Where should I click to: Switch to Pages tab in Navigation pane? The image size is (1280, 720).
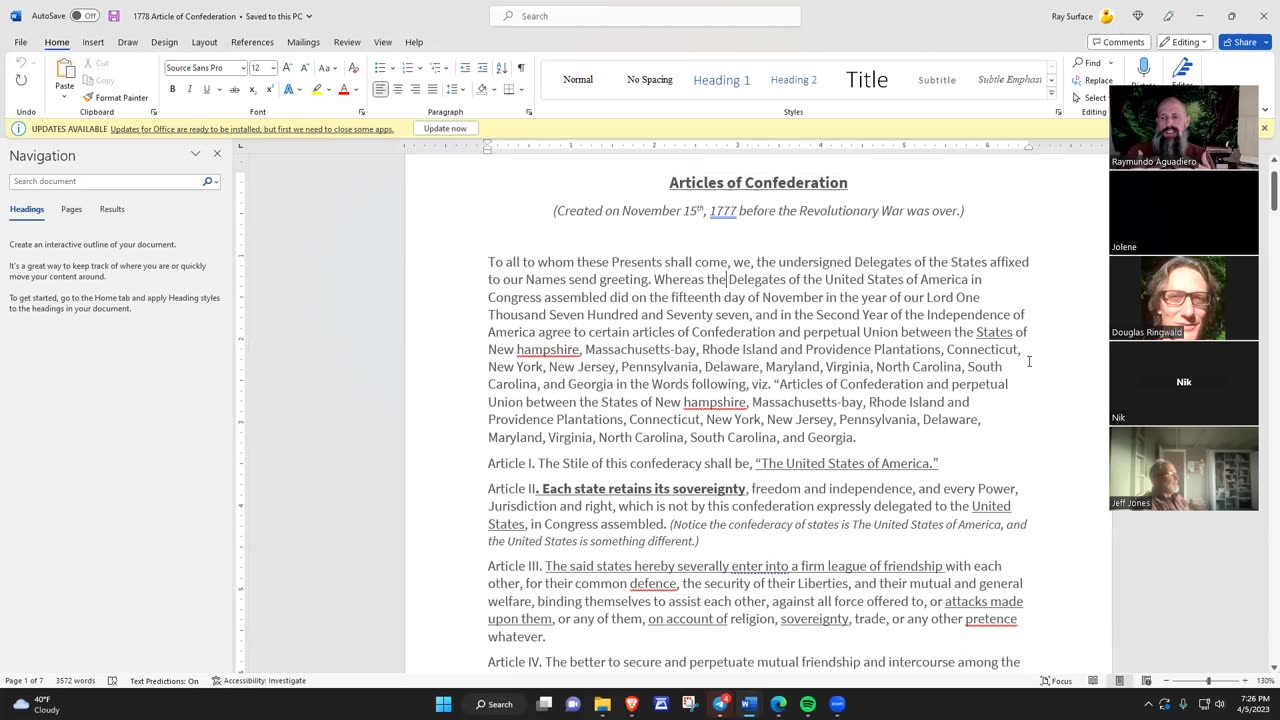(71, 209)
